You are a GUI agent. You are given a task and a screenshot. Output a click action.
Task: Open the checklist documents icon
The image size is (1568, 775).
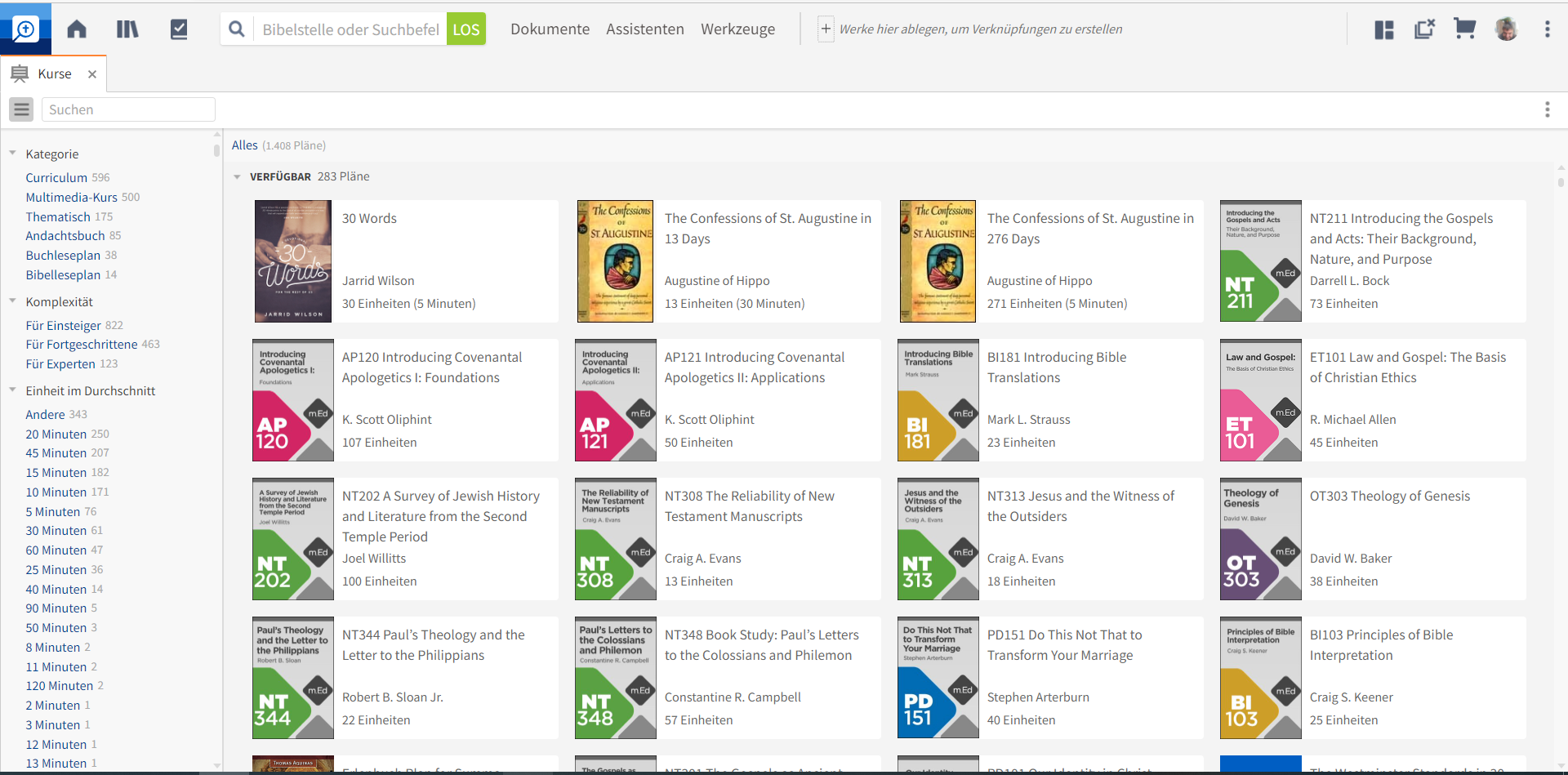coord(179,29)
